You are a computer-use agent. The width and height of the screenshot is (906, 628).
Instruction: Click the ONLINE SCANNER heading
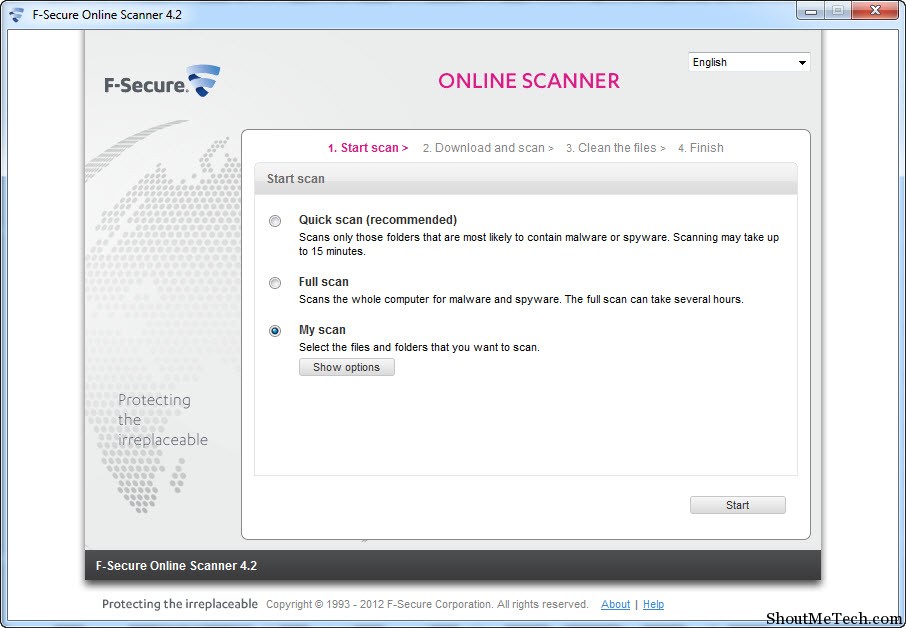pyautogui.click(x=529, y=81)
